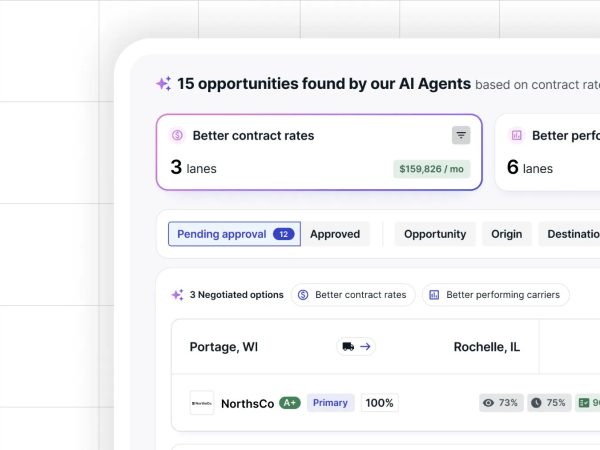Toggle the Better performing carriers filter chip
The width and height of the screenshot is (600, 450).
coord(496,295)
